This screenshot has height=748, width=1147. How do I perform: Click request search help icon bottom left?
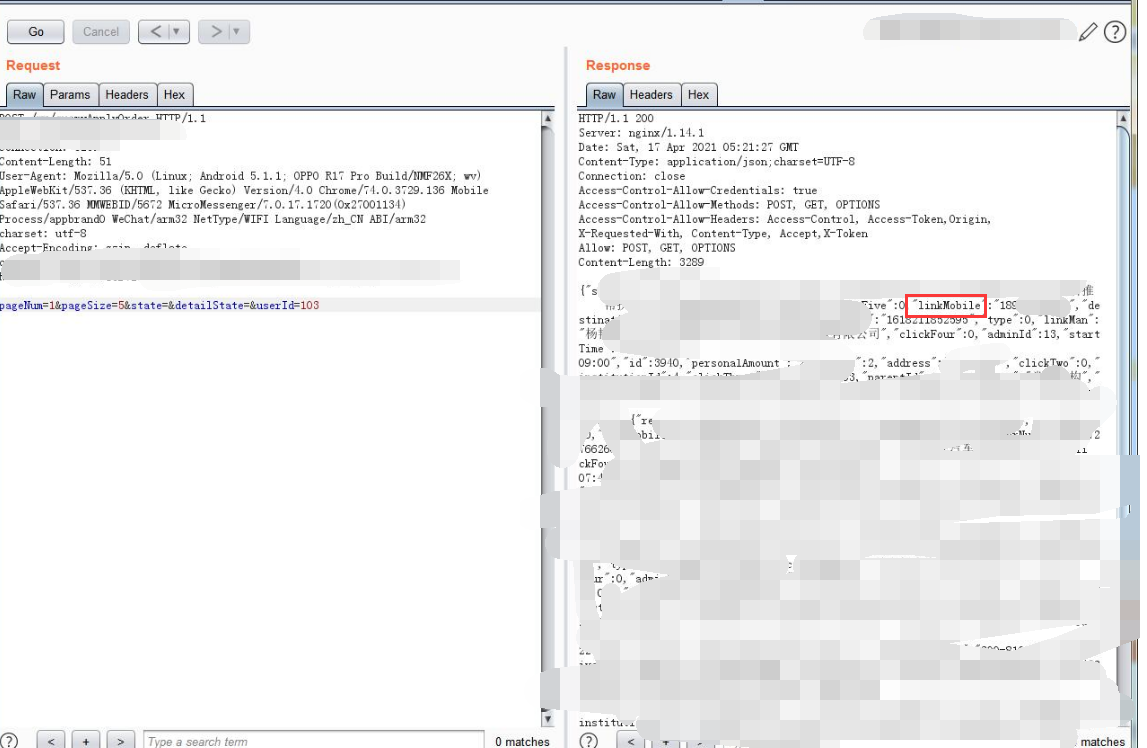pyautogui.click(x=9, y=740)
